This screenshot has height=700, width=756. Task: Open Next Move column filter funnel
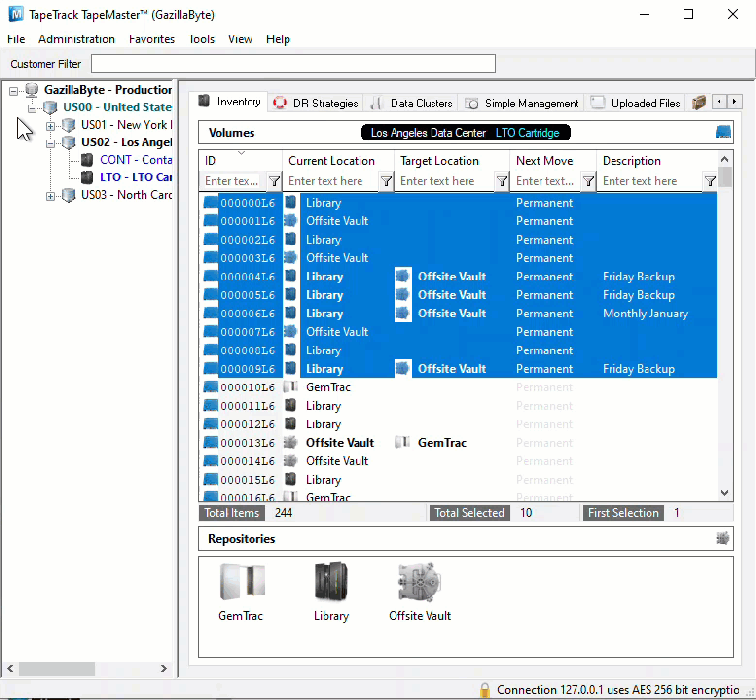(588, 181)
